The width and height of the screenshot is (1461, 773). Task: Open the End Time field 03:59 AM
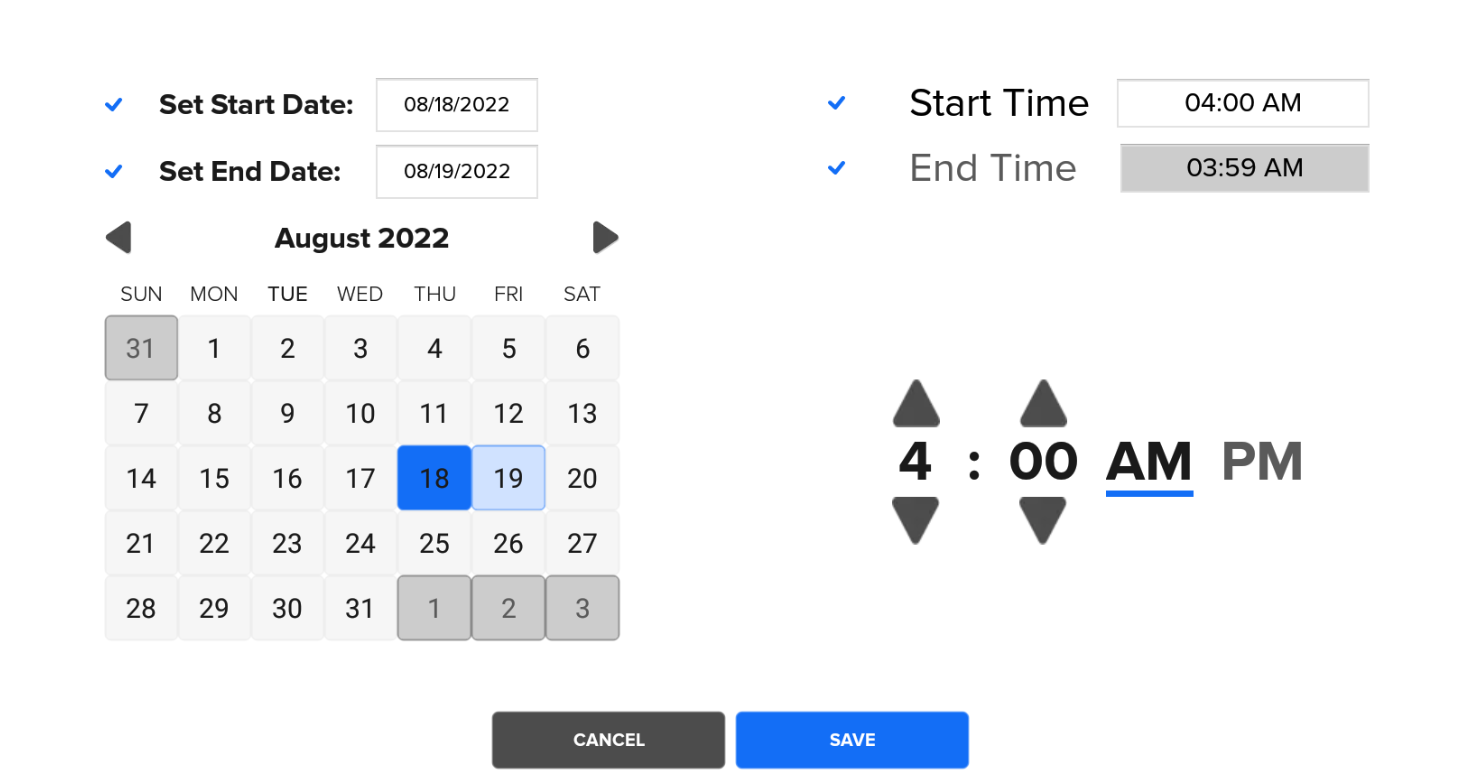(1244, 168)
